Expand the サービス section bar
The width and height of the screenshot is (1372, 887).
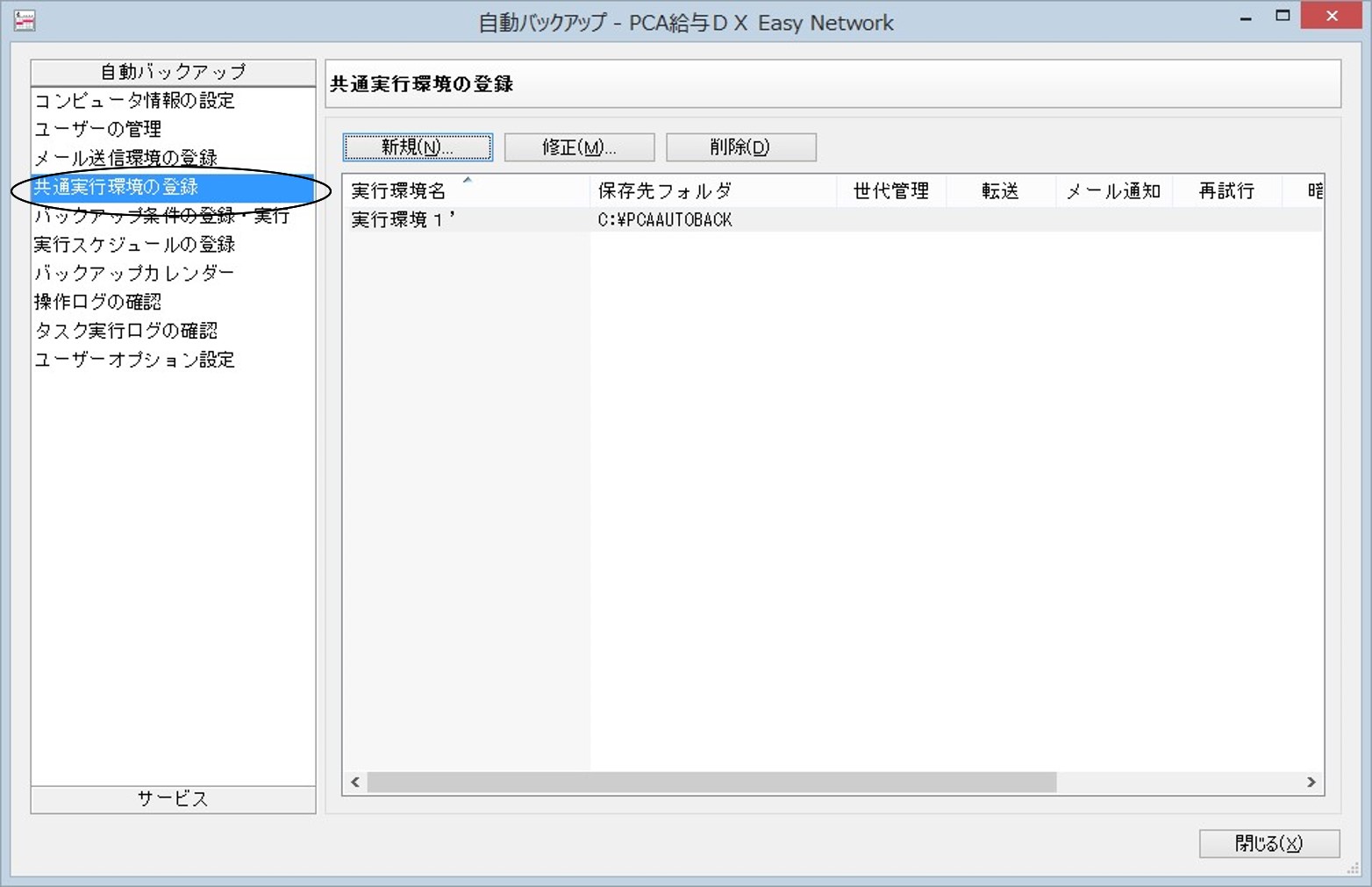tap(173, 799)
